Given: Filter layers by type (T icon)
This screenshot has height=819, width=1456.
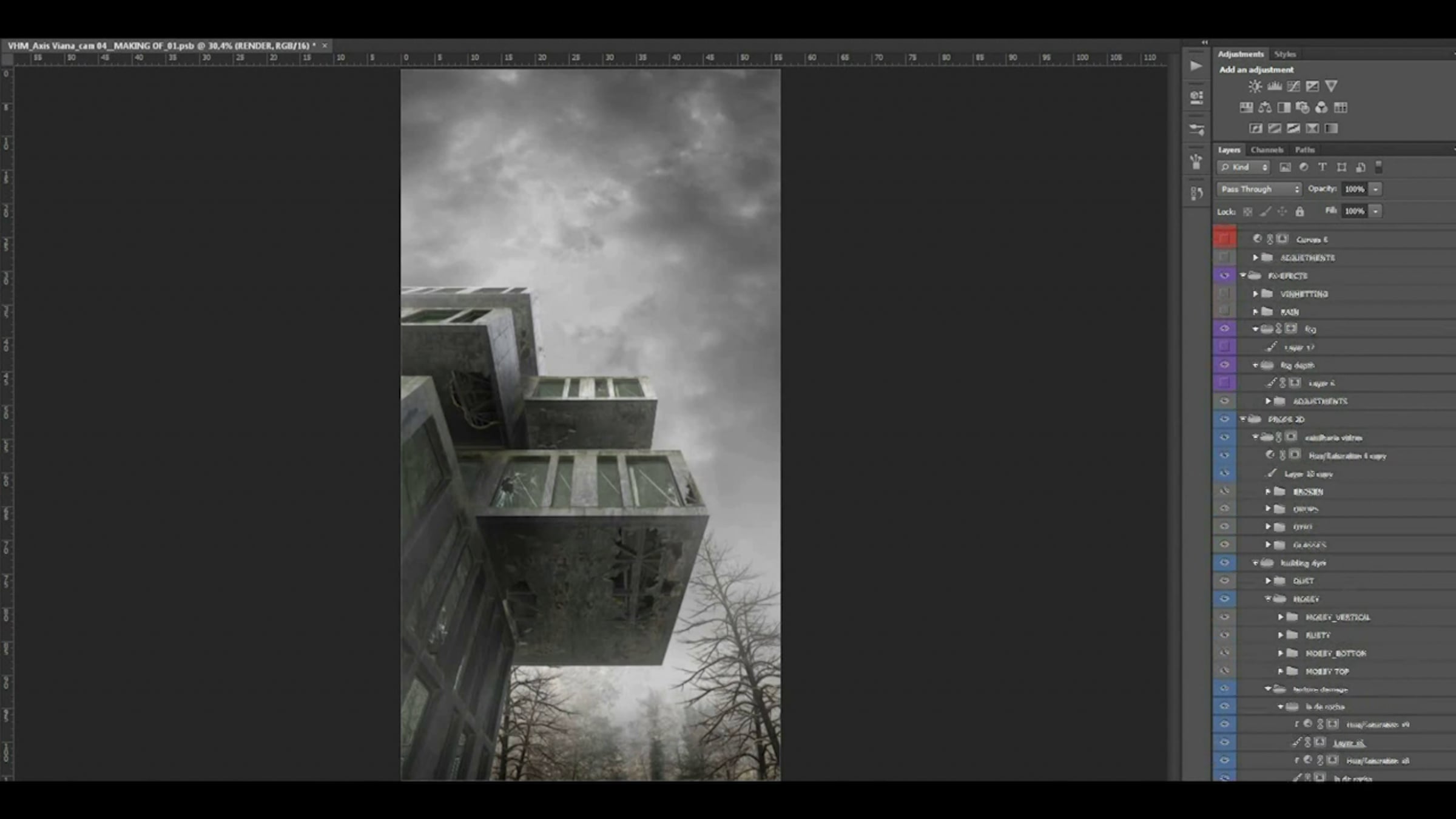Looking at the screenshot, I should 1323,167.
